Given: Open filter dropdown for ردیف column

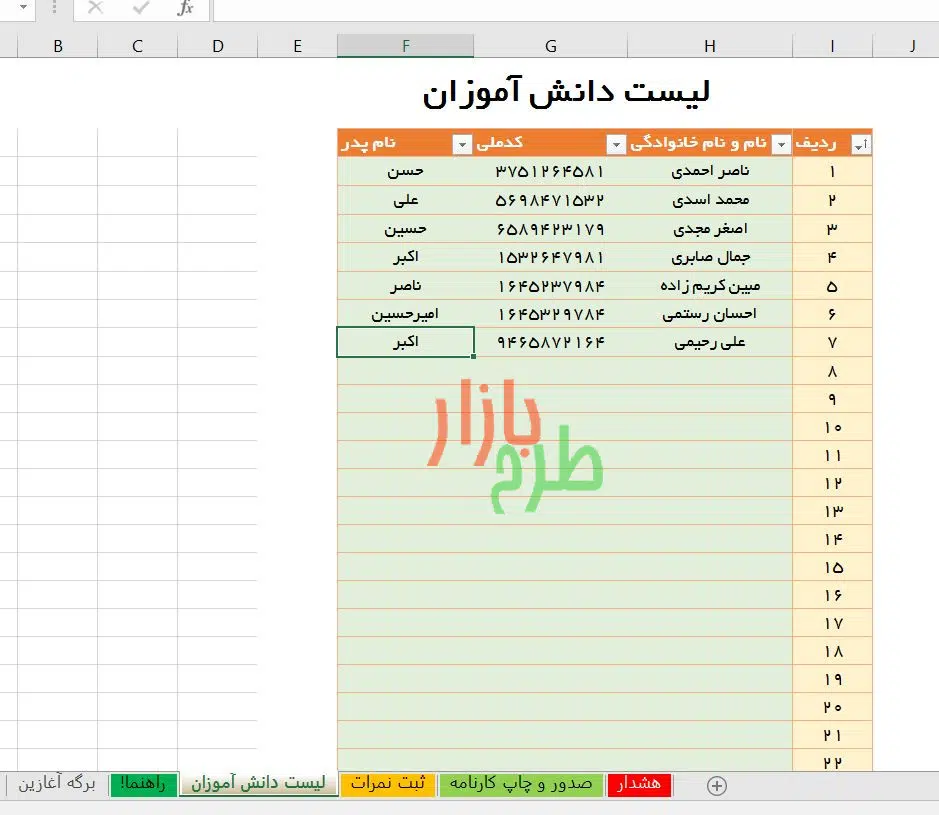Looking at the screenshot, I should pos(860,145).
